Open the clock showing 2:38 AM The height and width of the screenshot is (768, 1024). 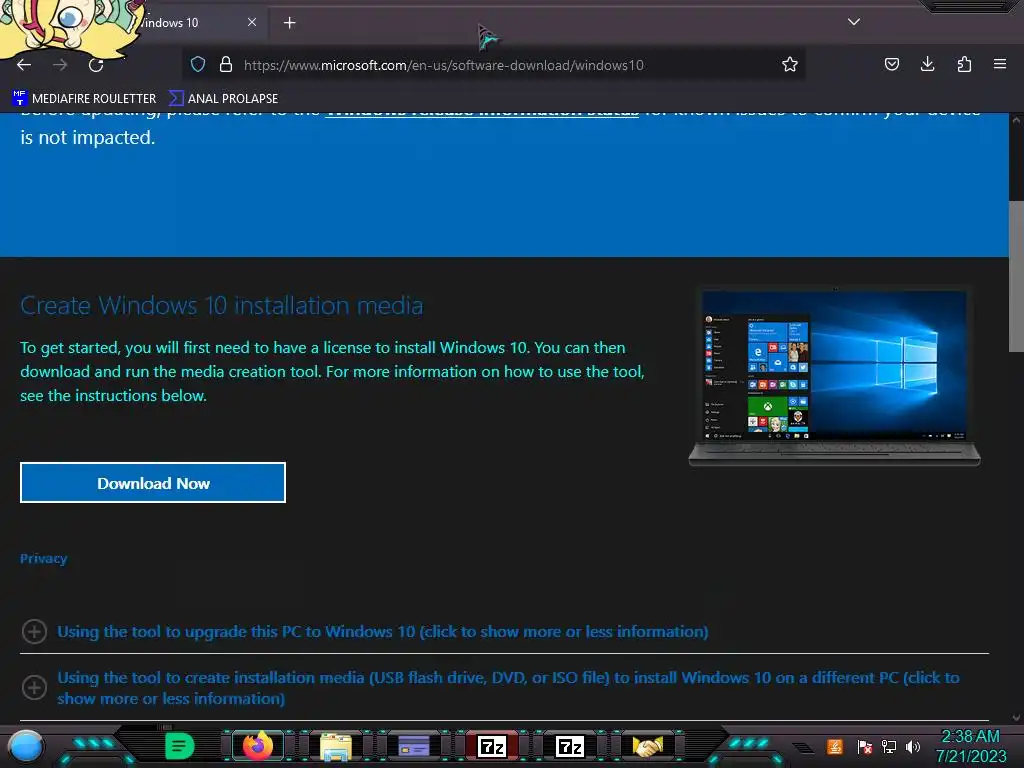click(x=970, y=746)
